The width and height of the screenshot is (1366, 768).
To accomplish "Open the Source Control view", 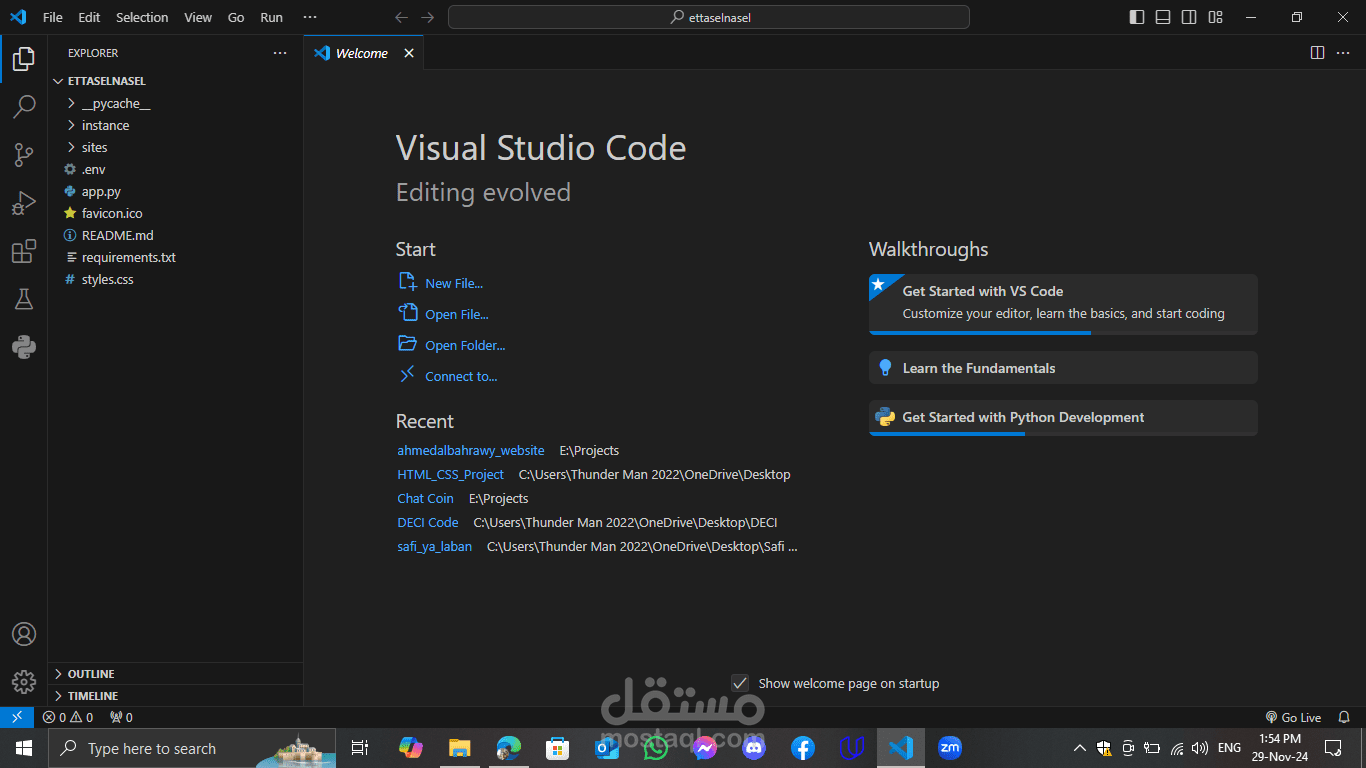I will click(x=24, y=155).
